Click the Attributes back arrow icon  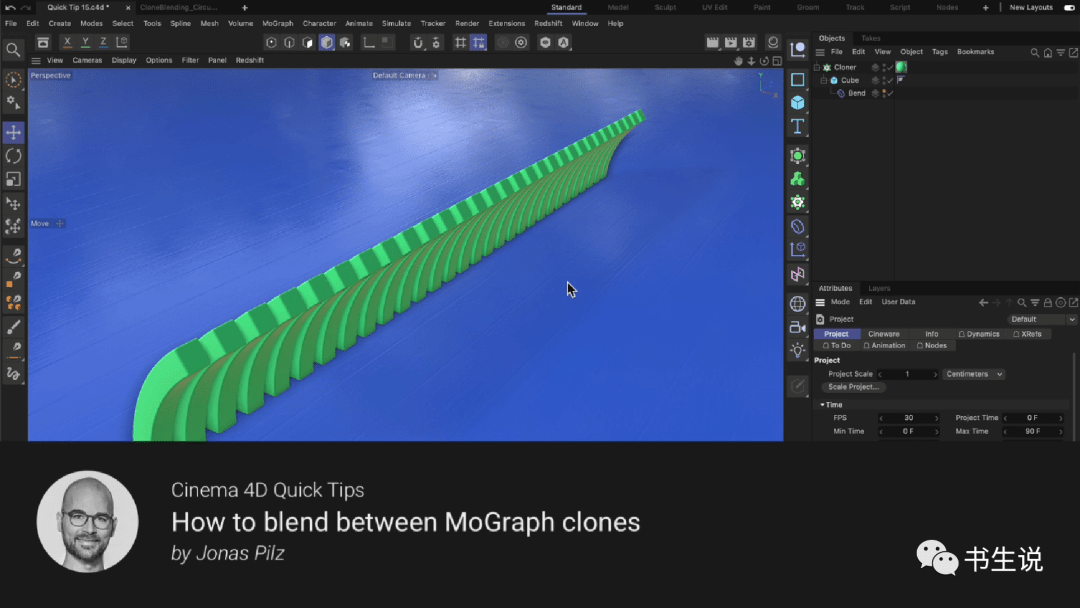[984, 302]
